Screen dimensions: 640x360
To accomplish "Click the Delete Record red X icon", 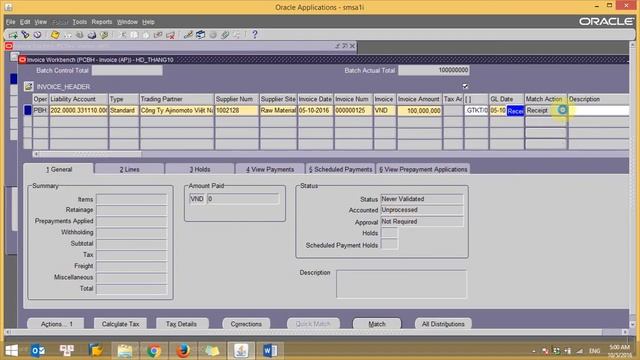I will [170, 35].
